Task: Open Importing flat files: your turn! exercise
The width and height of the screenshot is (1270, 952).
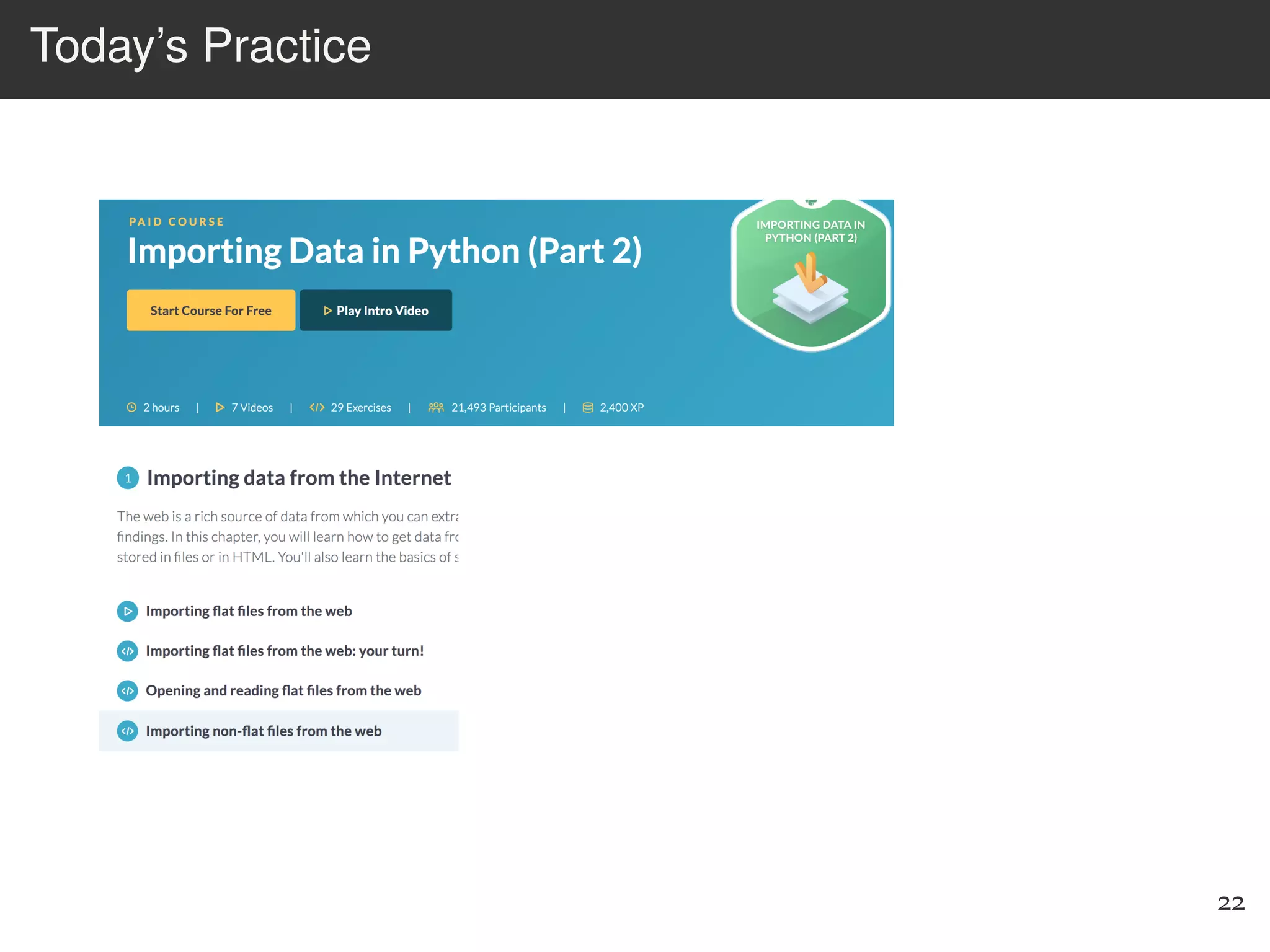Action: coord(285,651)
